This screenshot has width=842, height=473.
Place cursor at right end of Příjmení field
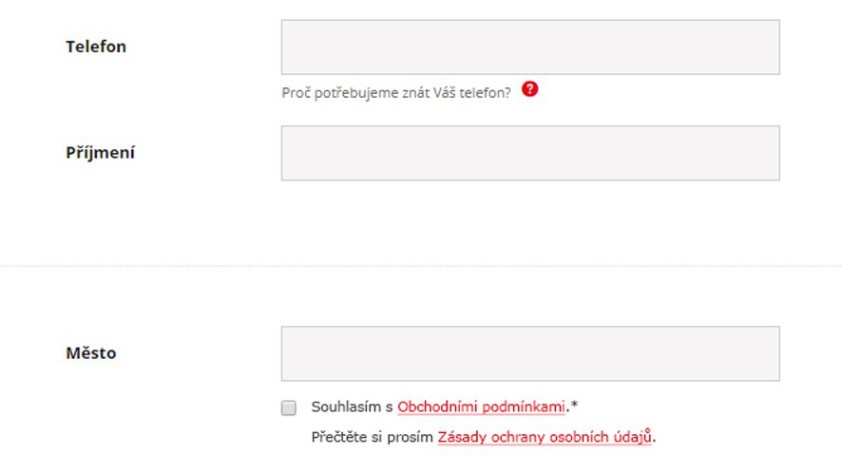coord(771,153)
